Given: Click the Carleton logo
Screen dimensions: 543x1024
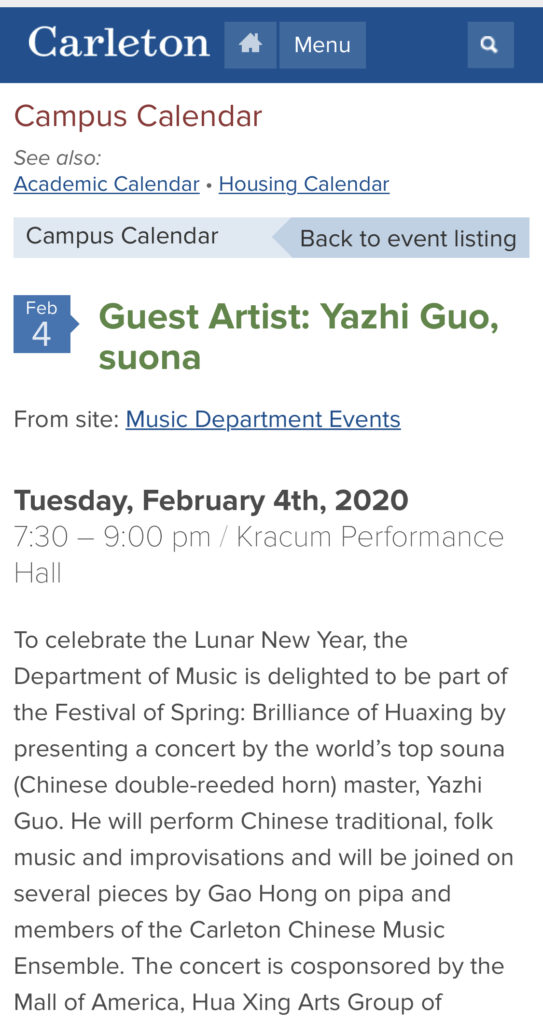Looking at the screenshot, I should click(118, 43).
